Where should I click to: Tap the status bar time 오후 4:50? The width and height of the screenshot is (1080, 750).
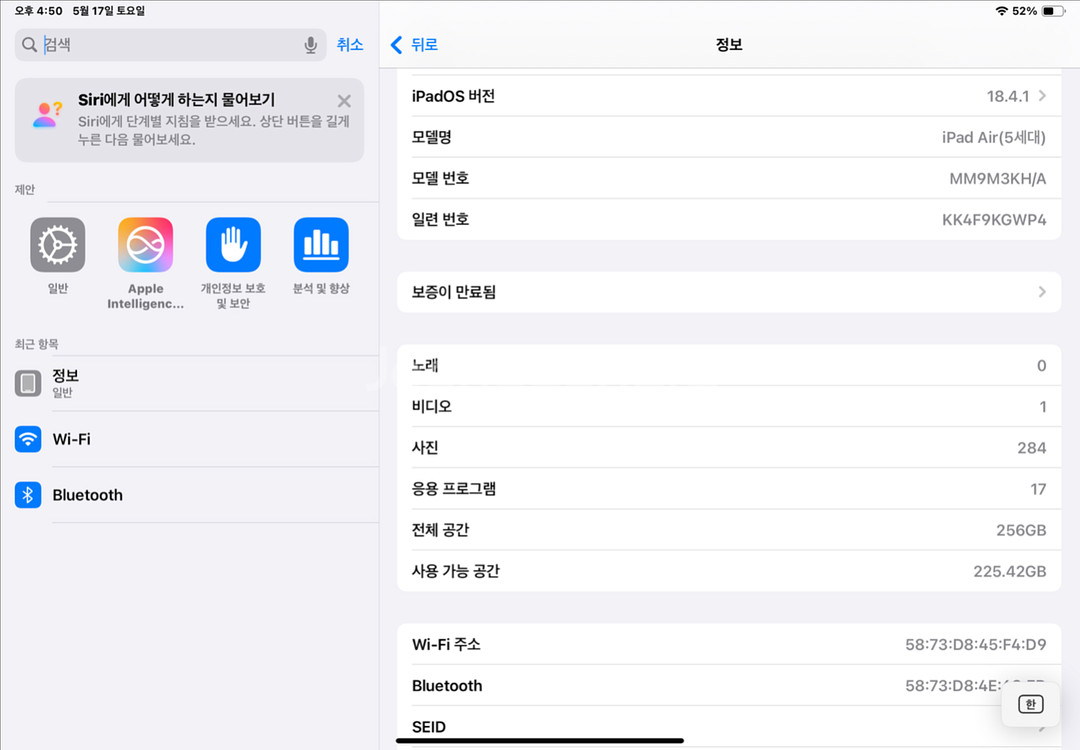coord(39,11)
